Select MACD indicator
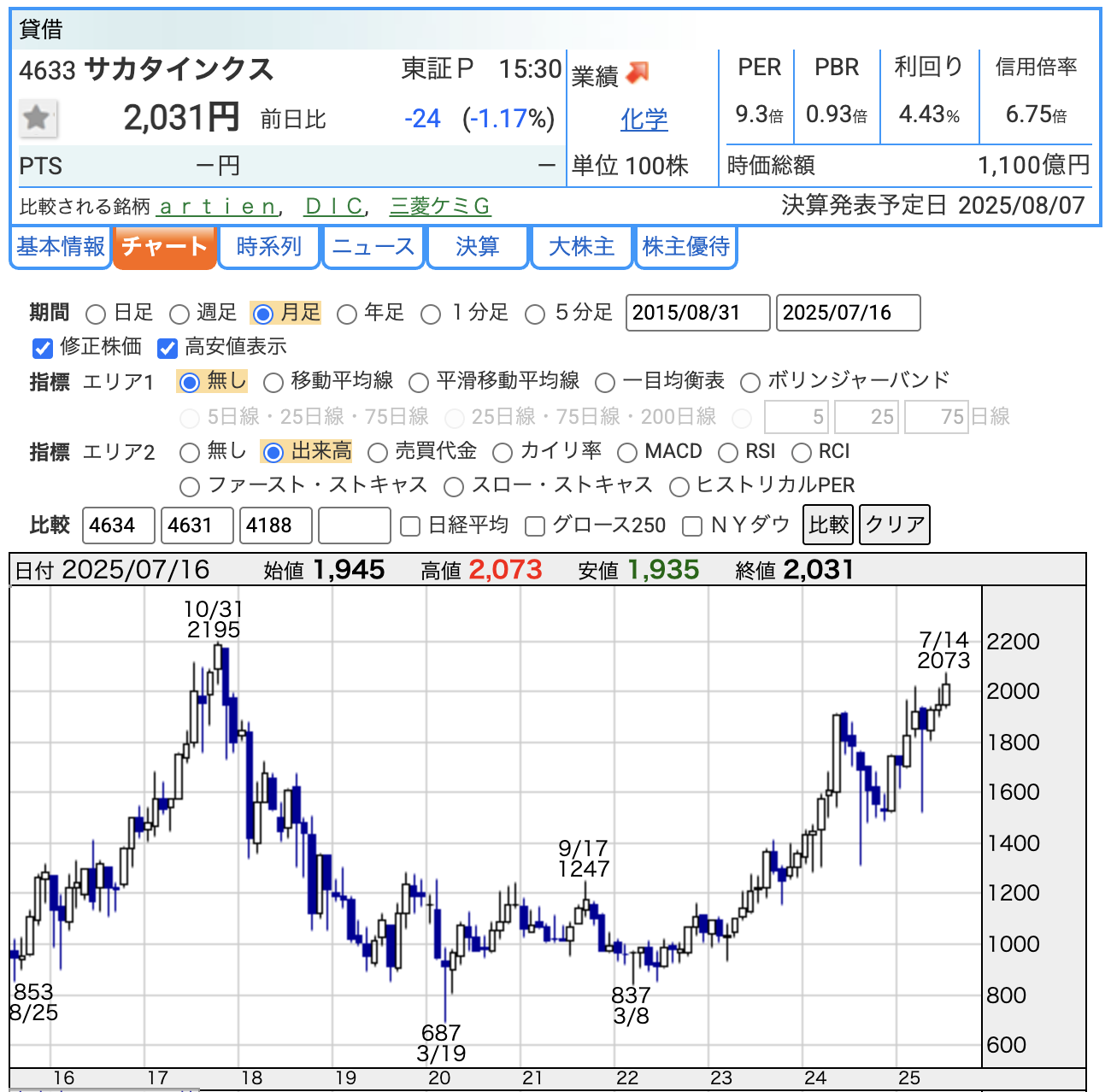This screenshot has height=1092, width=1111. tap(627, 453)
